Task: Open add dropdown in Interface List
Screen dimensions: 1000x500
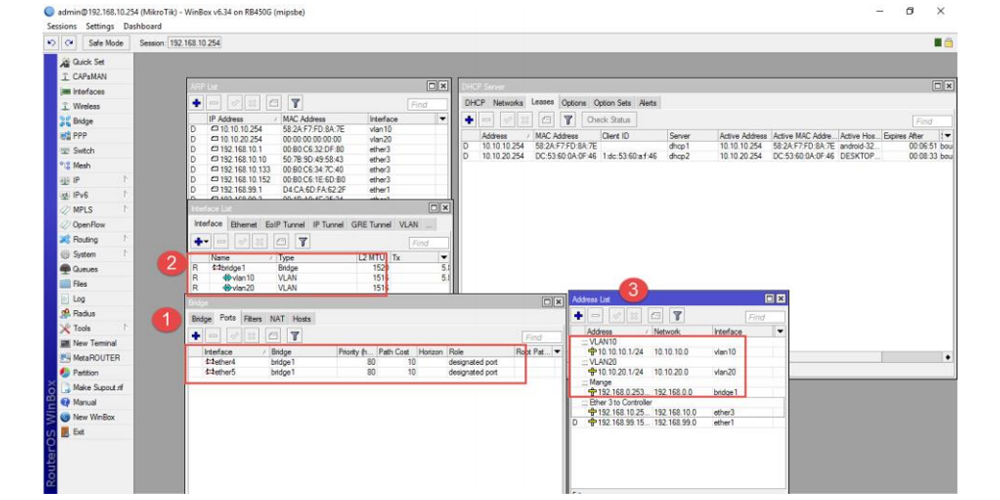Action: click(202, 242)
